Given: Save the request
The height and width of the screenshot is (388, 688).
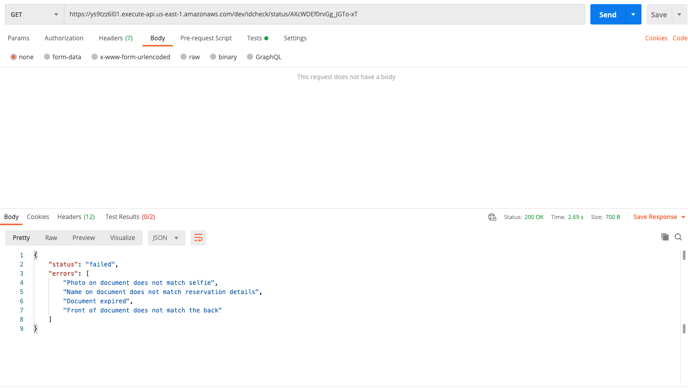Looking at the screenshot, I should 659,14.
